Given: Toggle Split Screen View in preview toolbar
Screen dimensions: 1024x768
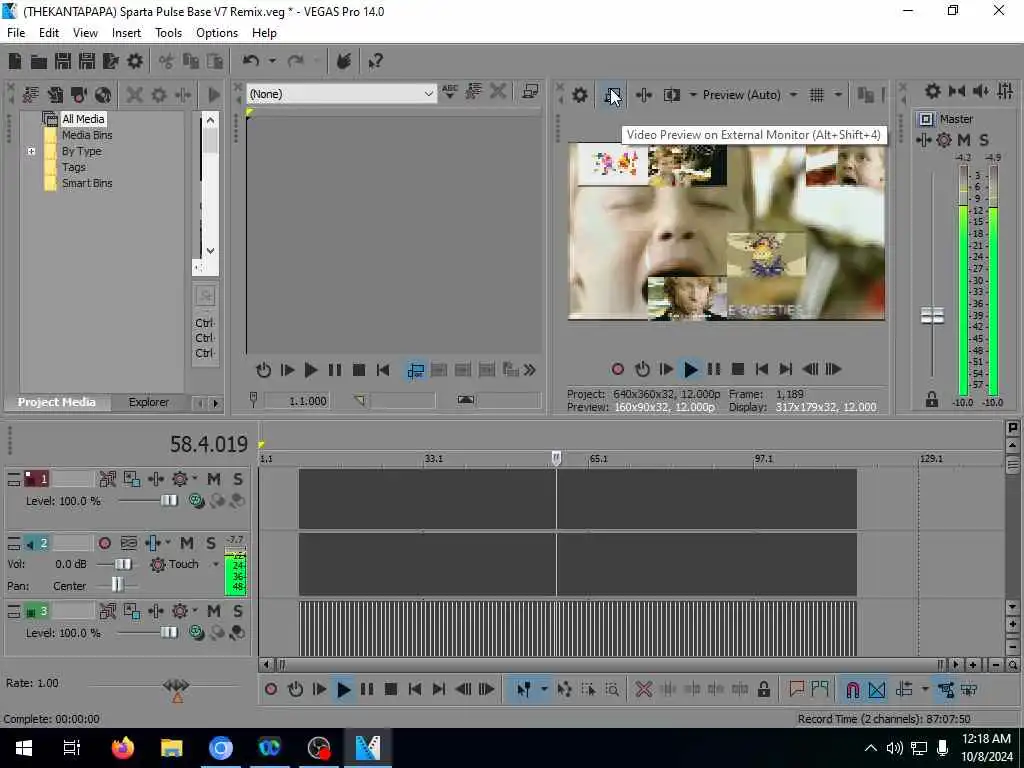Looking at the screenshot, I should [671, 95].
